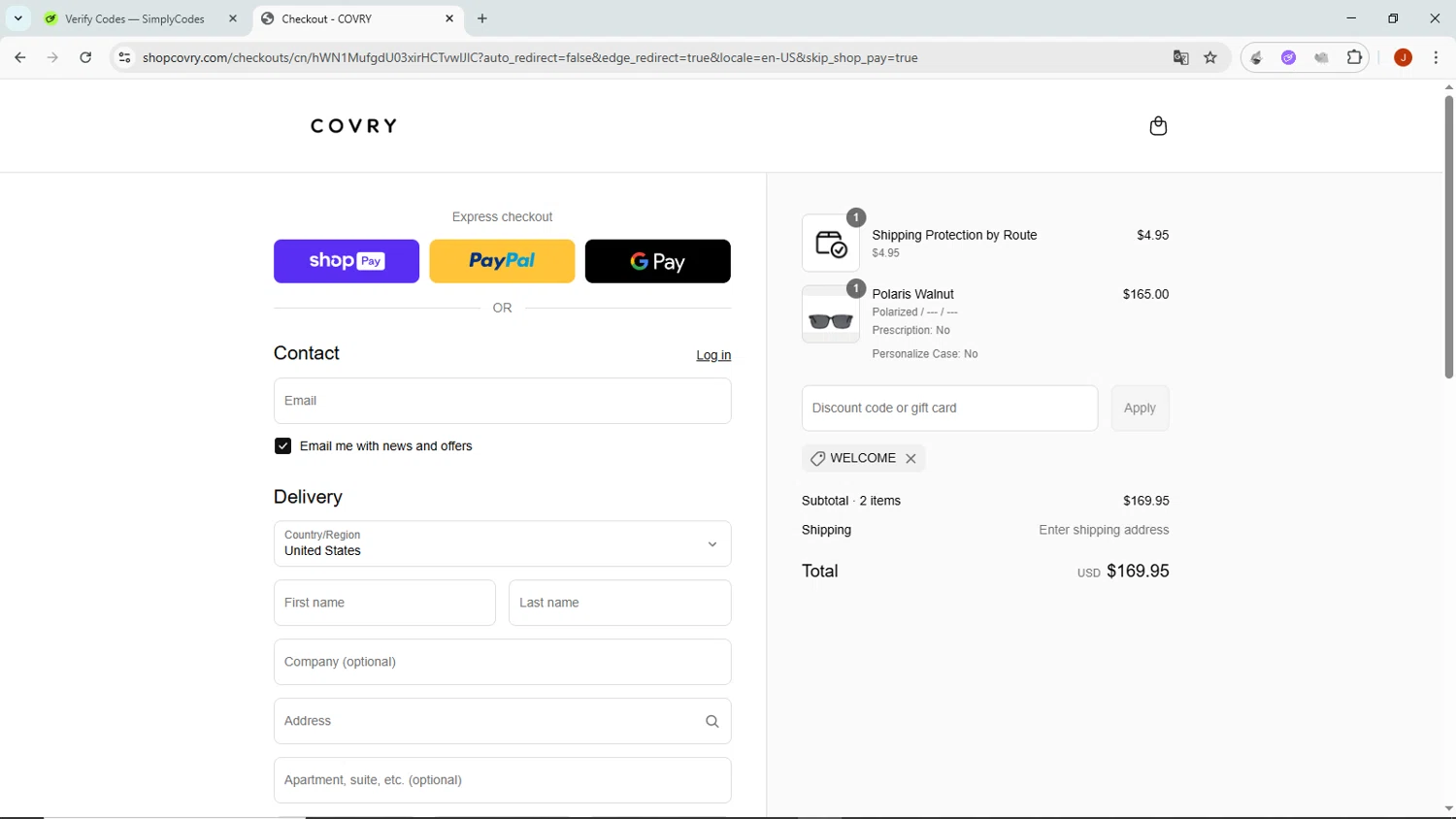
Task: Click the scrollbar down arrow
Action: pos(1448,808)
